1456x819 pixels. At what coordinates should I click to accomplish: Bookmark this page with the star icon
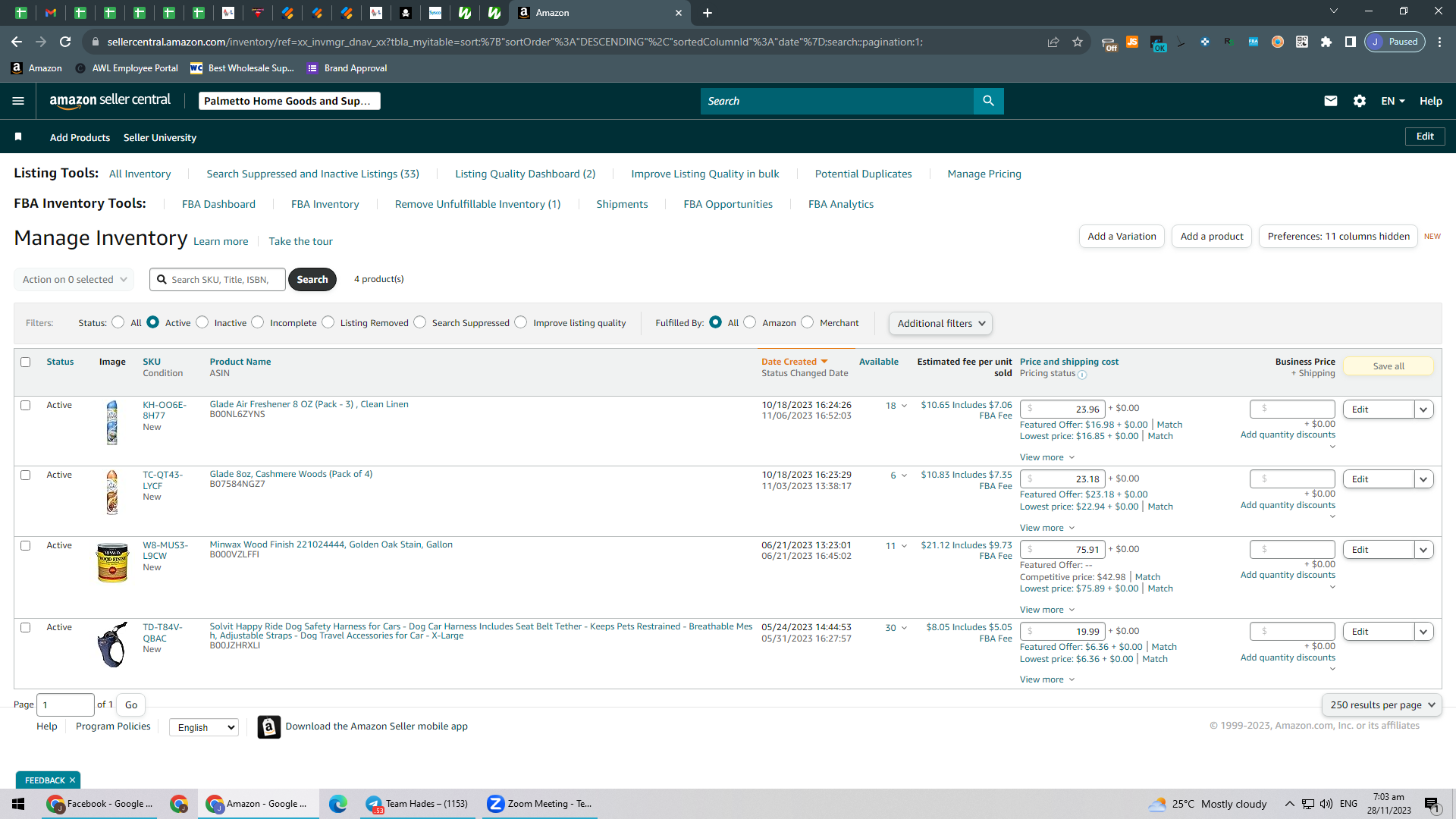(1078, 42)
